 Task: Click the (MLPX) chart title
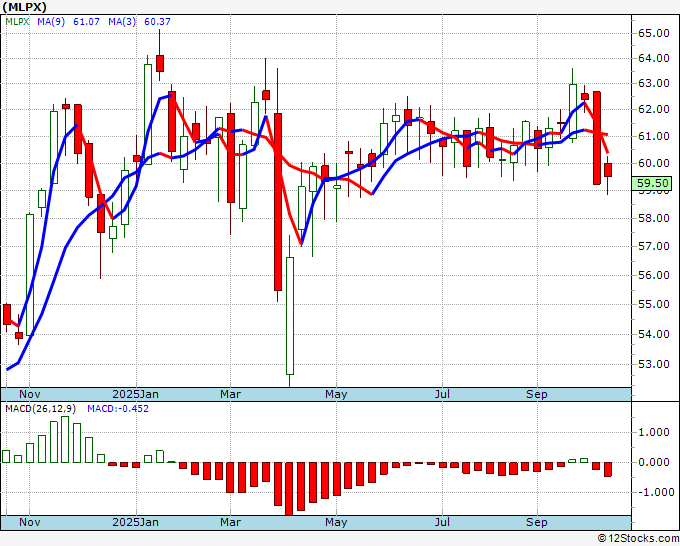tap(24, 7)
